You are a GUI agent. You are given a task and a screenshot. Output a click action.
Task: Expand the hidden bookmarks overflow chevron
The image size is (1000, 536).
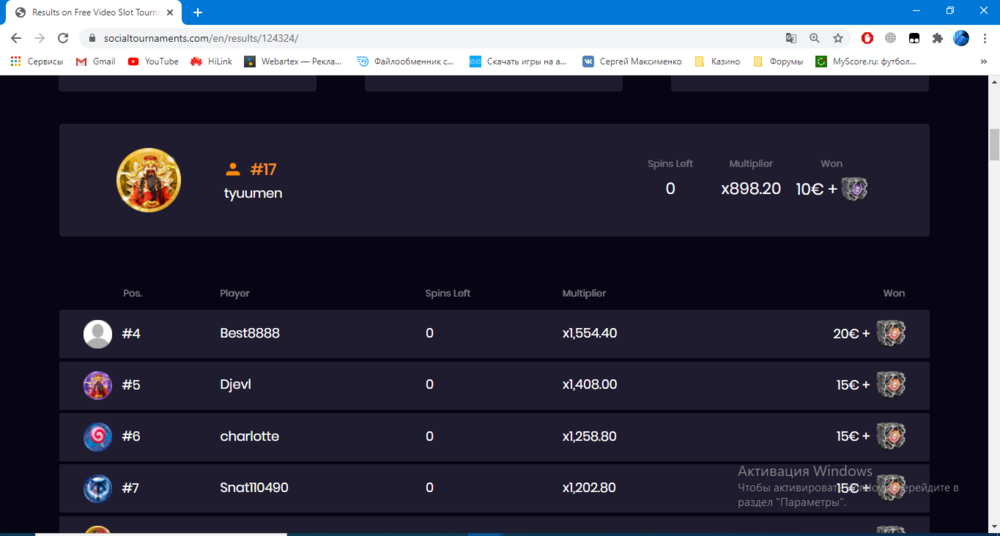[984, 61]
